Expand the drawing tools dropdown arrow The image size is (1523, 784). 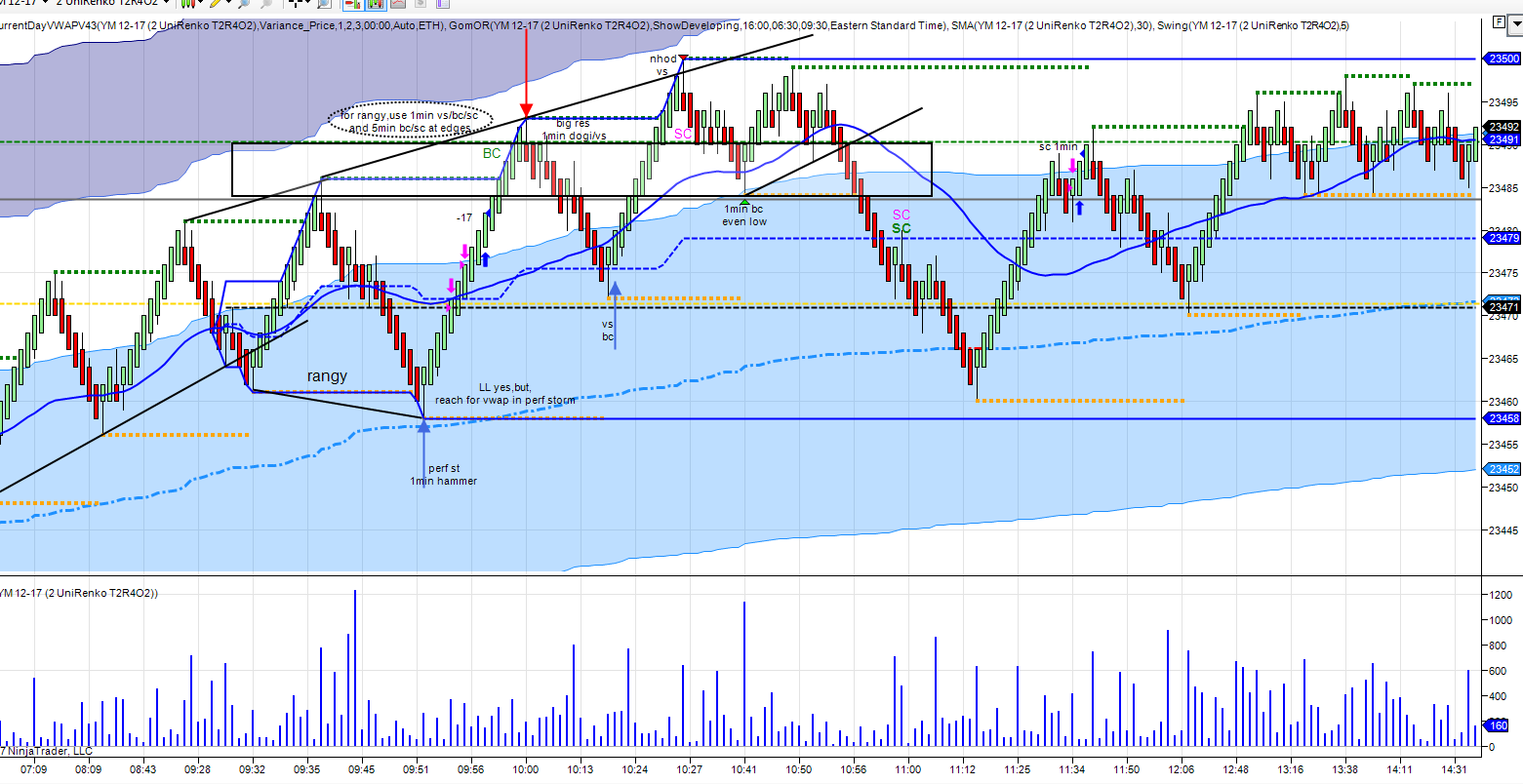(228, 3)
